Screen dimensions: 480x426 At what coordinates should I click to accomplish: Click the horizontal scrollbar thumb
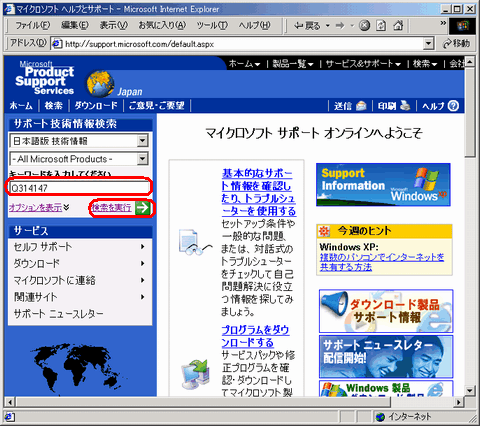[x=203, y=402]
